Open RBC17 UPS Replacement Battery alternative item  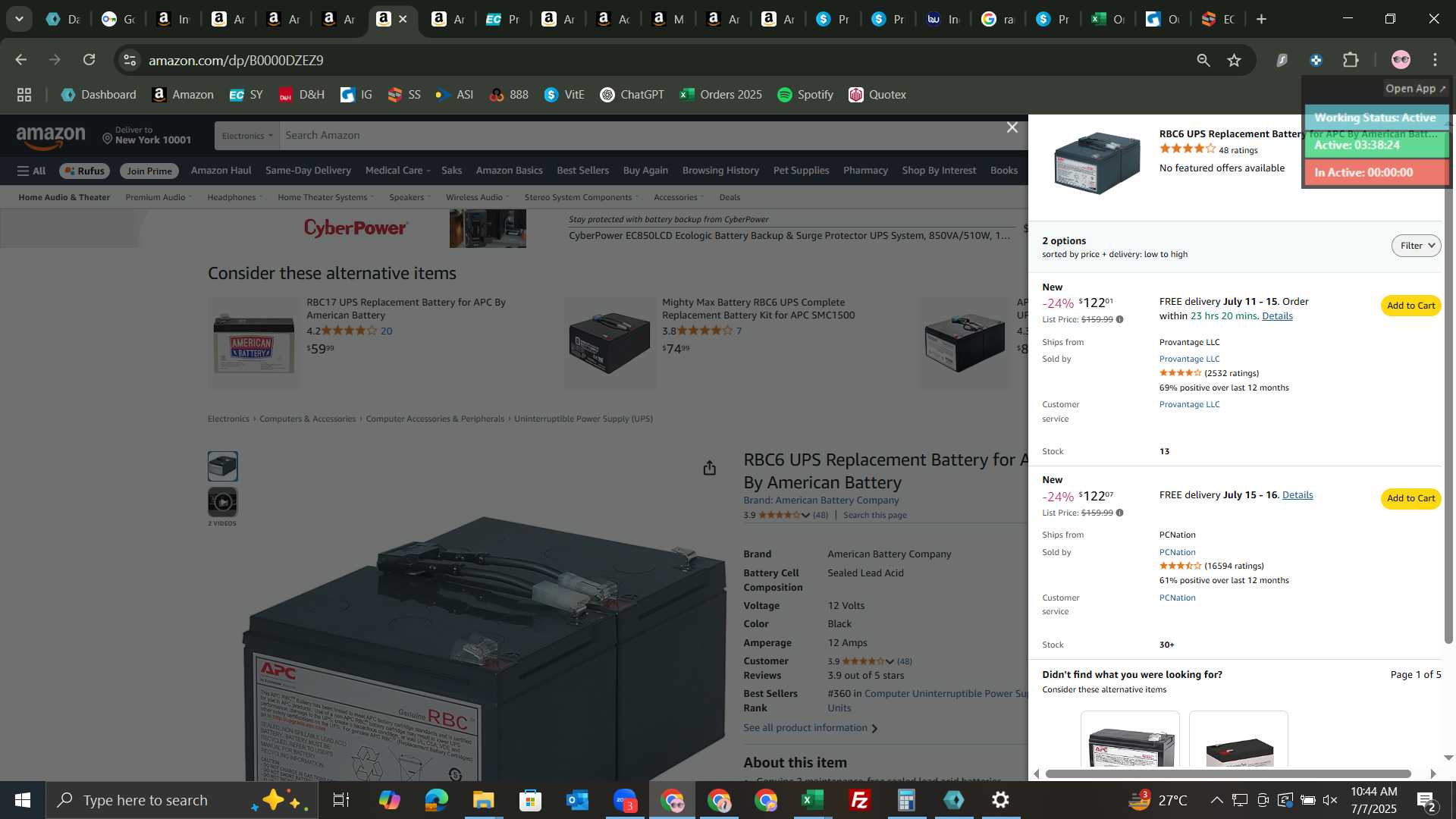pyautogui.click(x=406, y=309)
